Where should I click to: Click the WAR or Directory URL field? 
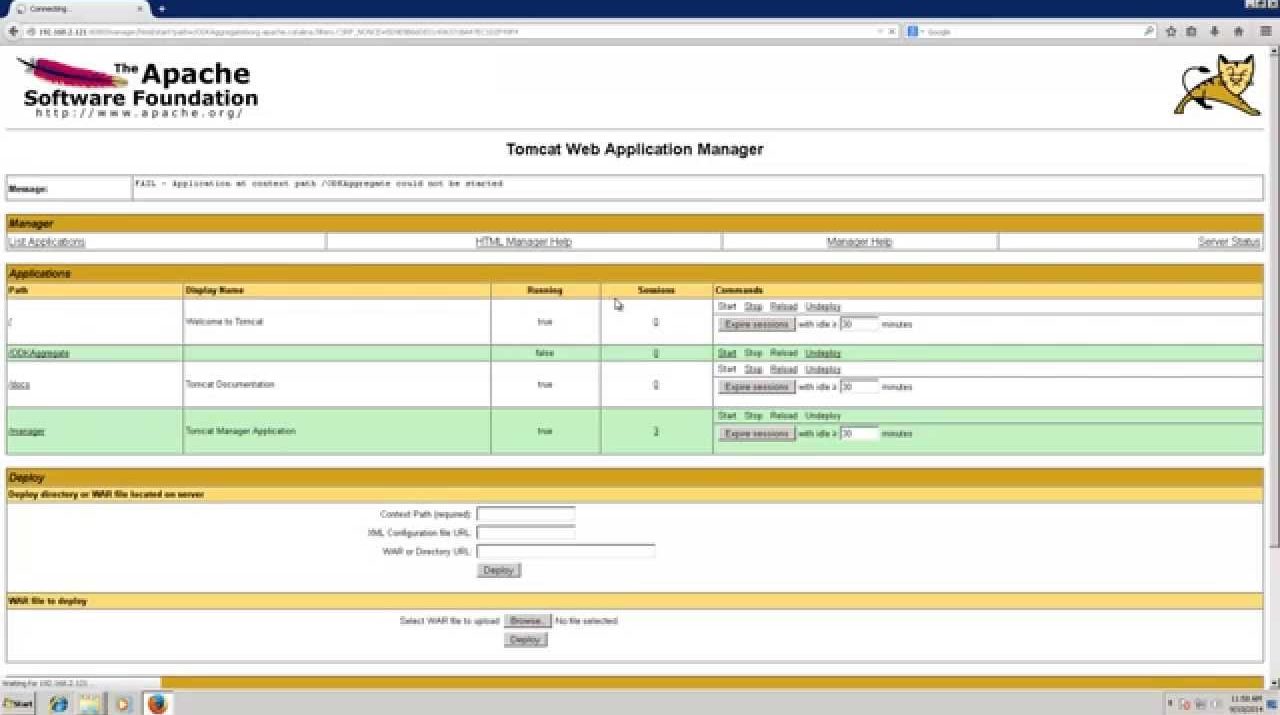(565, 551)
